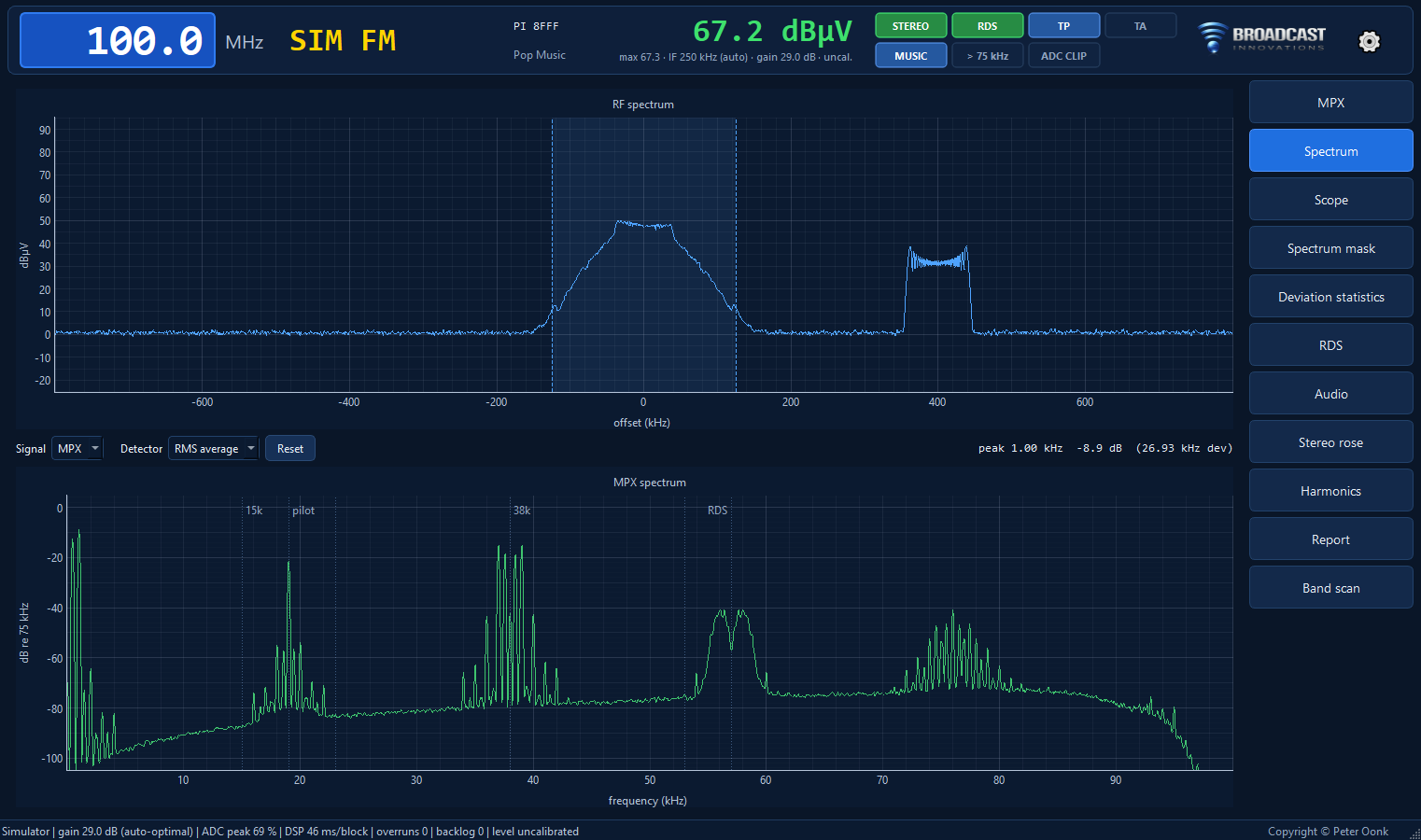The width and height of the screenshot is (1421, 840).
Task: Toggle the > 75 kHz indicator
Action: pos(987,56)
